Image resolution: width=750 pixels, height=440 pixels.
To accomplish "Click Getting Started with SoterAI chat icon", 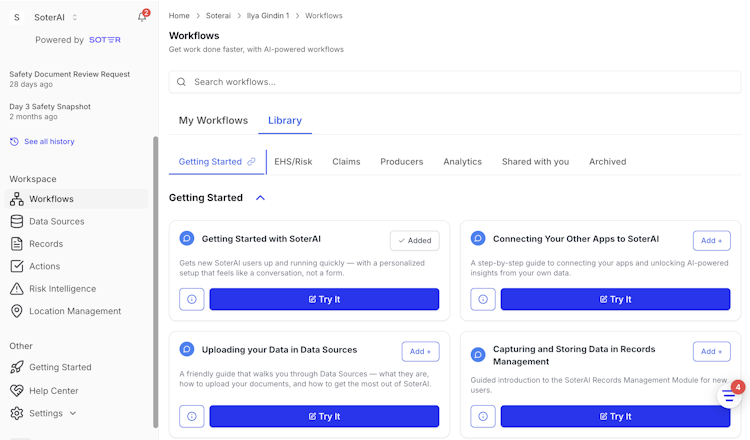I will point(187,238).
